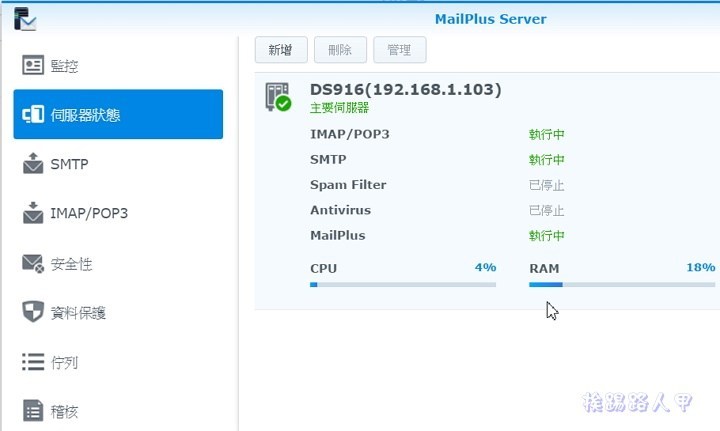720x431 pixels.
Task: Click the 稽核 document icon in sidebar
Action: pos(33,410)
